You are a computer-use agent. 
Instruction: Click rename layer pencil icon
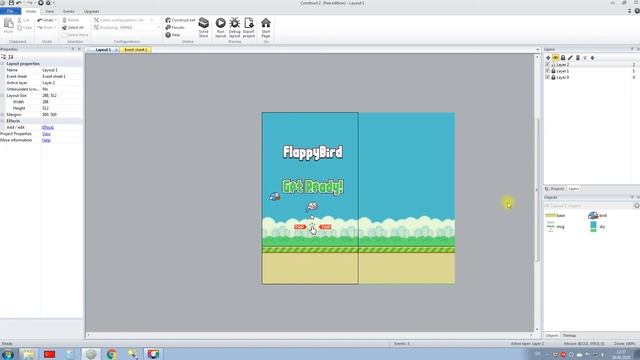[x=570, y=58]
